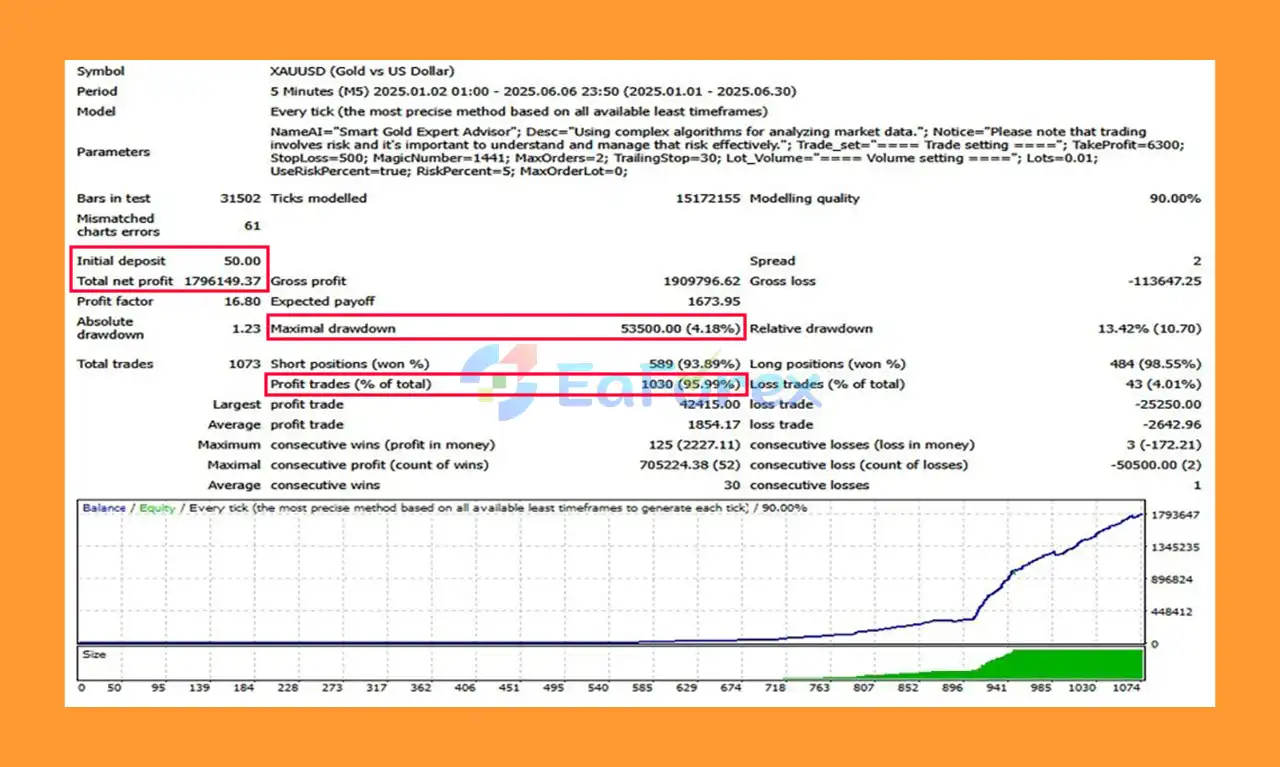Click the Modelling quality 90.00% value

[x=1175, y=198]
